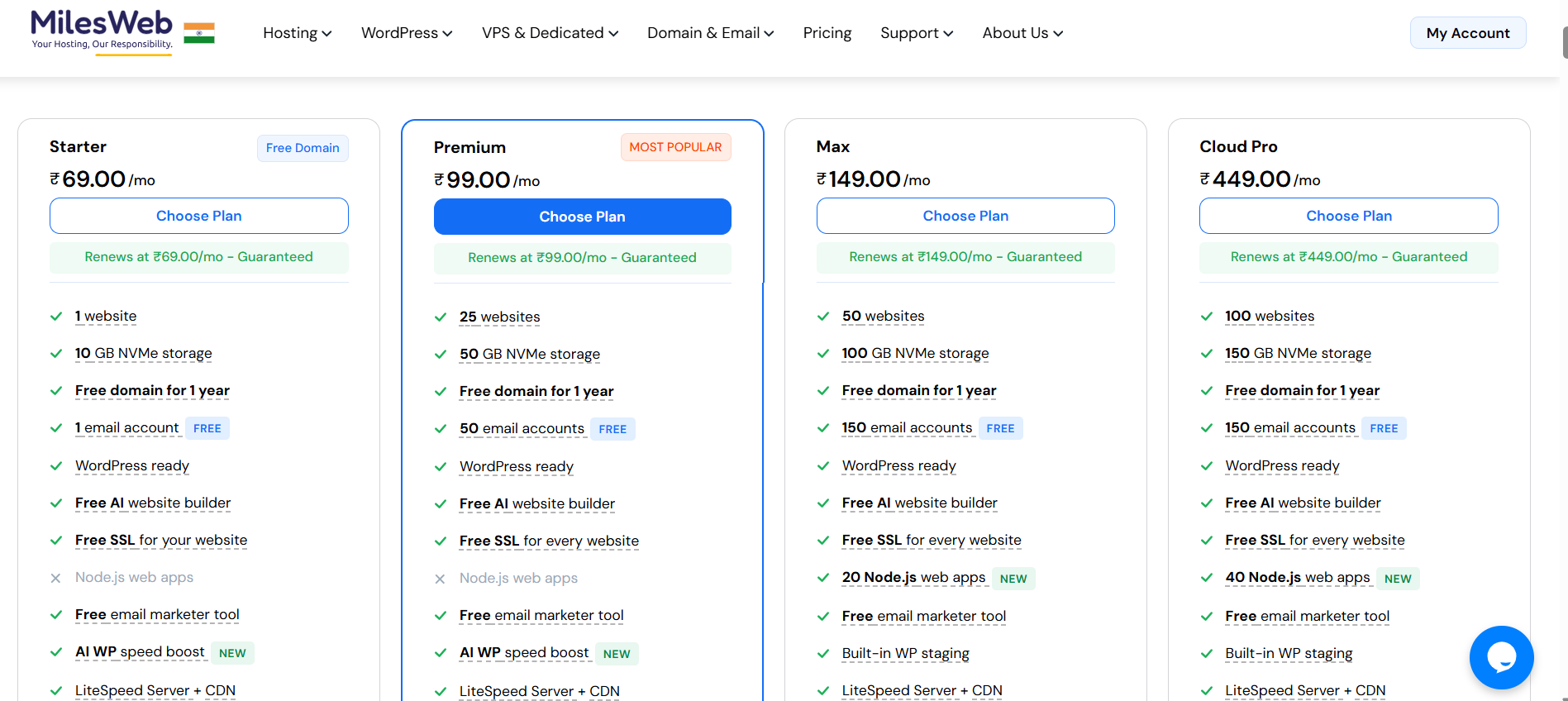Click the NEW badge beside Max's Node.js apps
Image resolution: width=1568 pixels, height=701 pixels.
tap(1013, 579)
